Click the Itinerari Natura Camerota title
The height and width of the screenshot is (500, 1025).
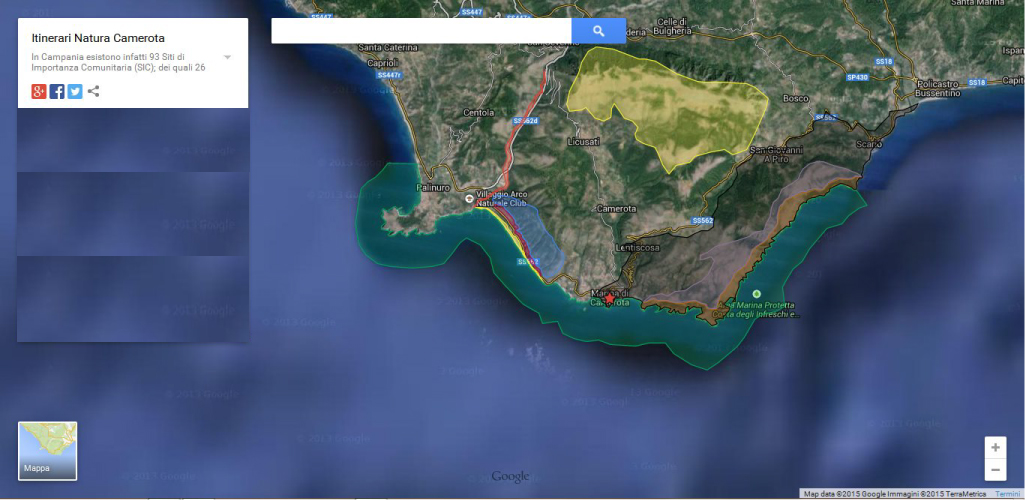coord(98,38)
